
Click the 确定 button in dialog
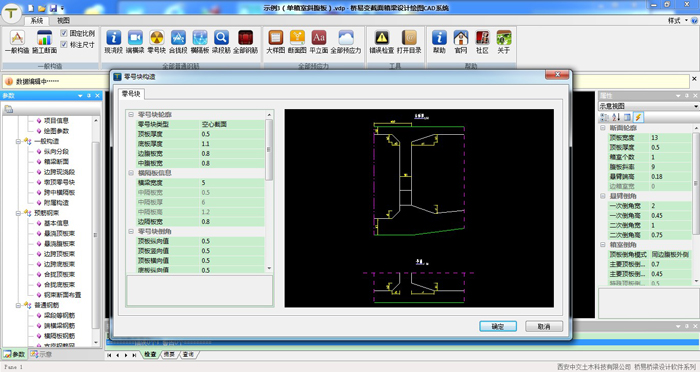(x=498, y=326)
